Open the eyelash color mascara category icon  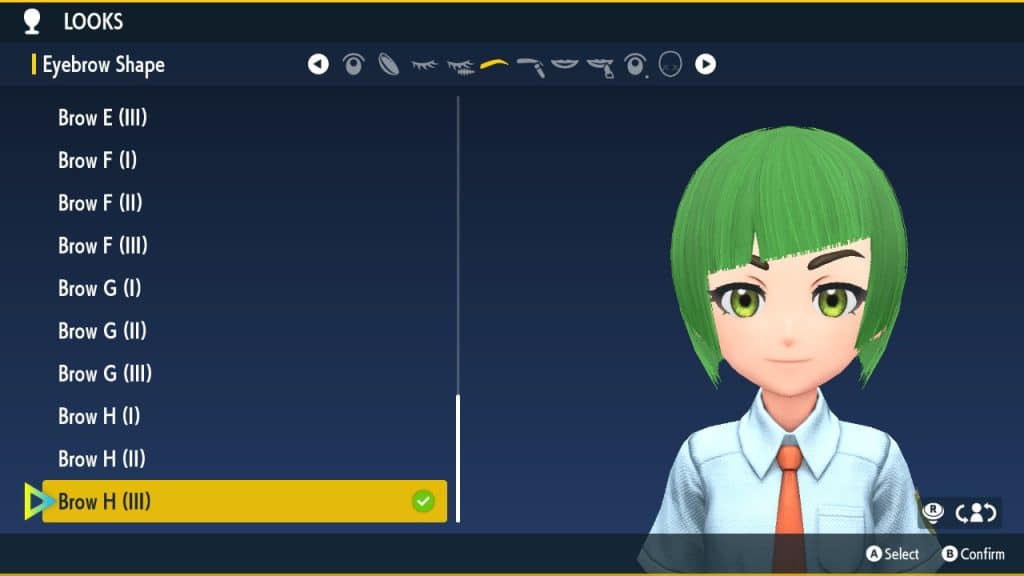pyautogui.click(x=460, y=67)
